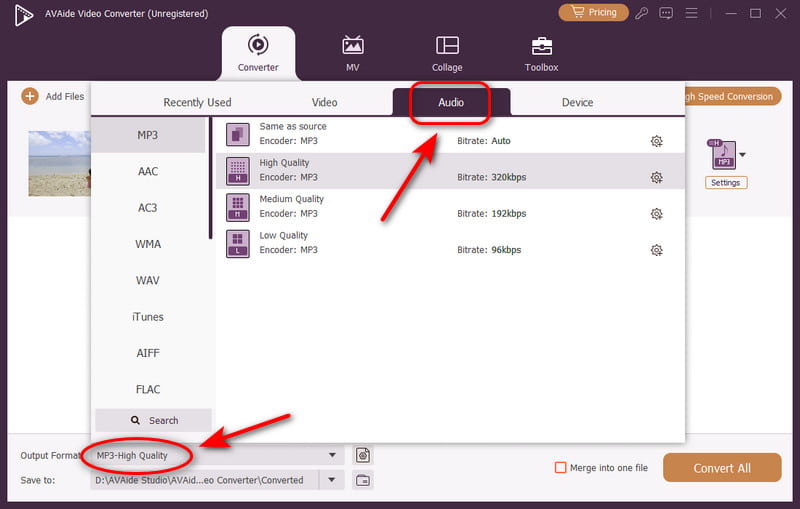Enable Merge into one file checkbox

click(x=561, y=467)
